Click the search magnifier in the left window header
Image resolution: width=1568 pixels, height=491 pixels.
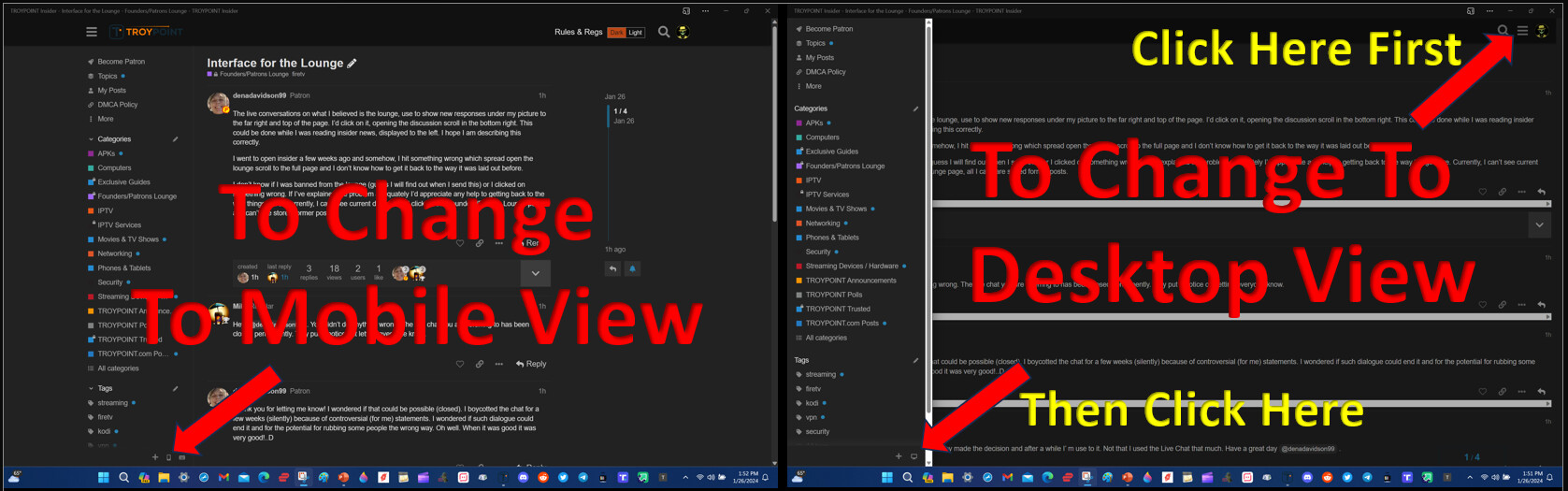[664, 32]
